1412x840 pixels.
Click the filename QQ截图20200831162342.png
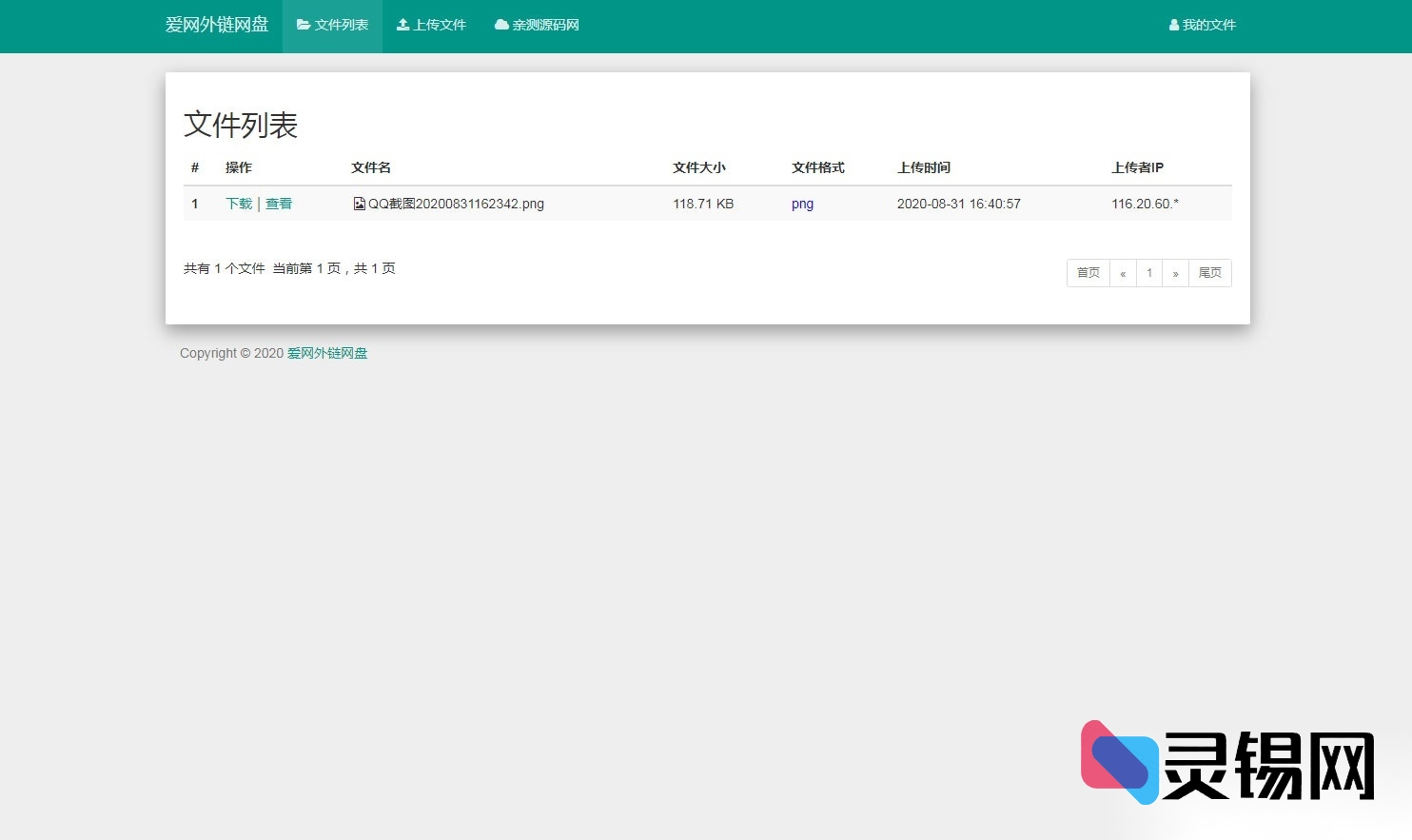point(456,203)
